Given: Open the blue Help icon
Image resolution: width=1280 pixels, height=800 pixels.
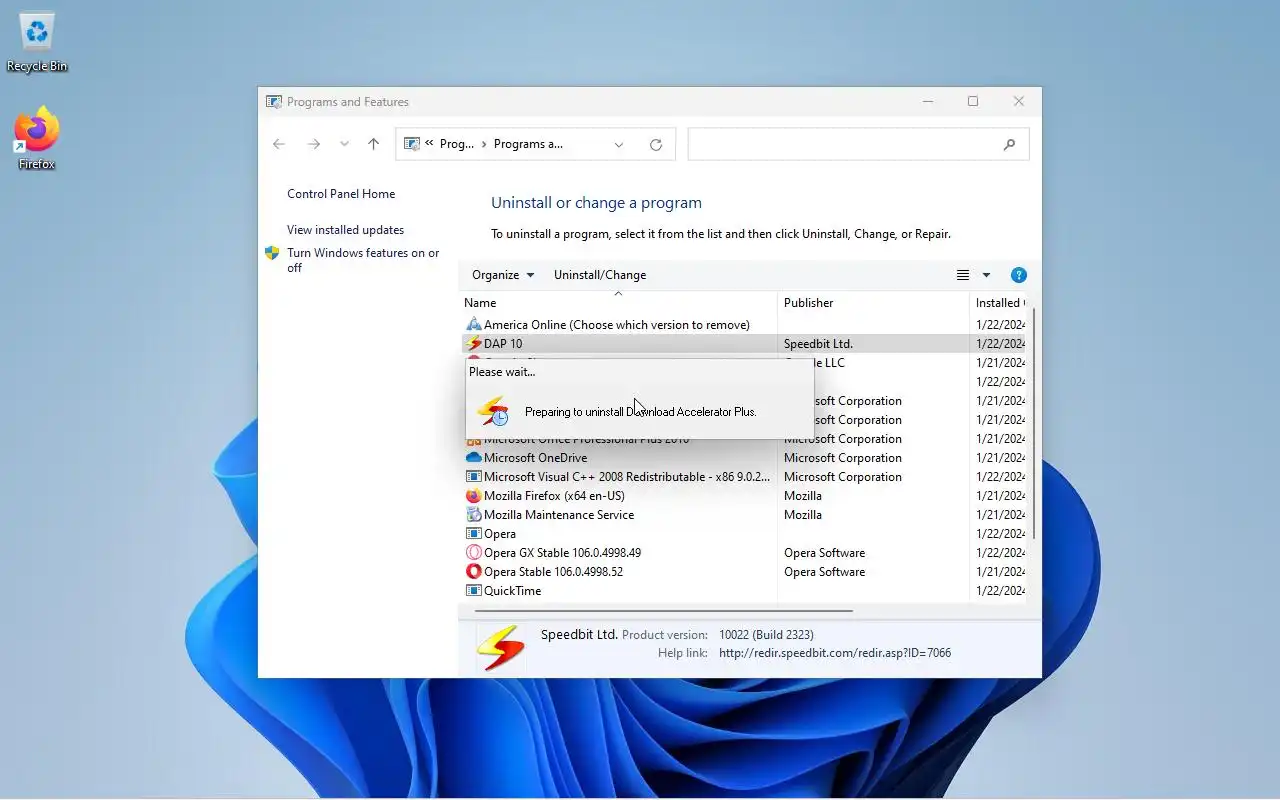Looking at the screenshot, I should tap(1018, 275).
